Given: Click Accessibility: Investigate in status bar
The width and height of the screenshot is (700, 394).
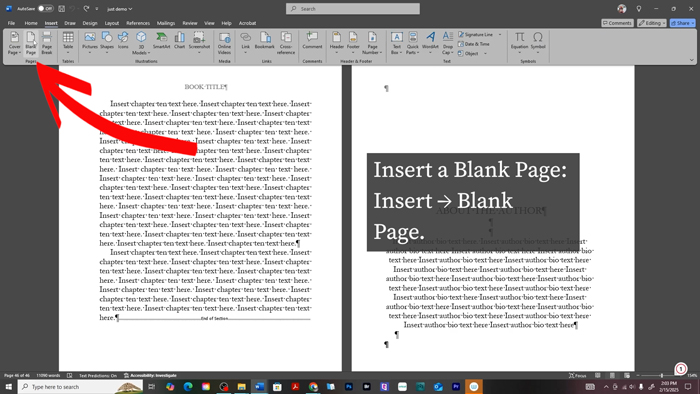Looking at the screenshot, I should pyautogui.click(x=150, y=375).
